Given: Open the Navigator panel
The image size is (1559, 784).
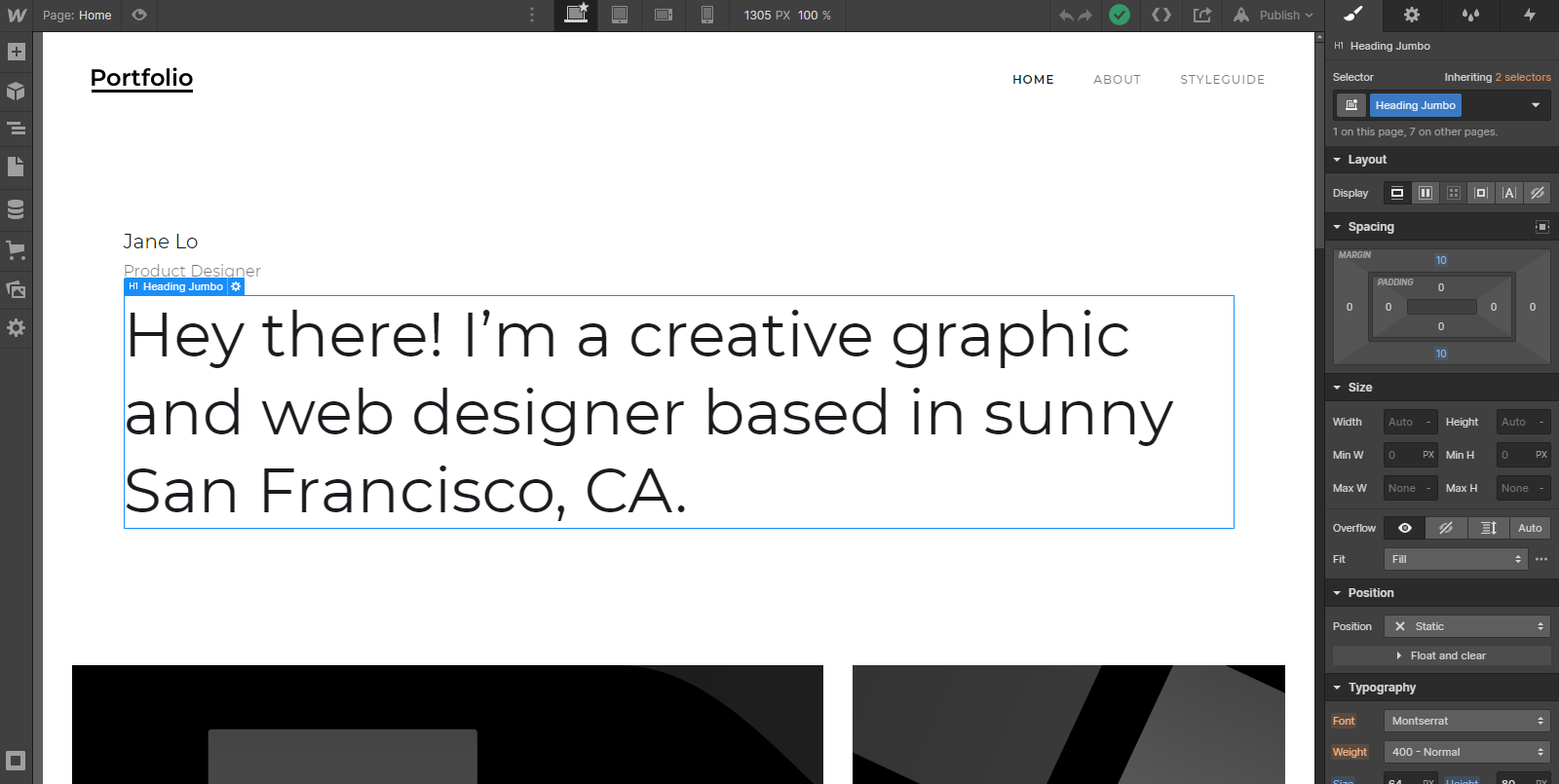Looking at the screenshot, I should [x=16, y=129].
